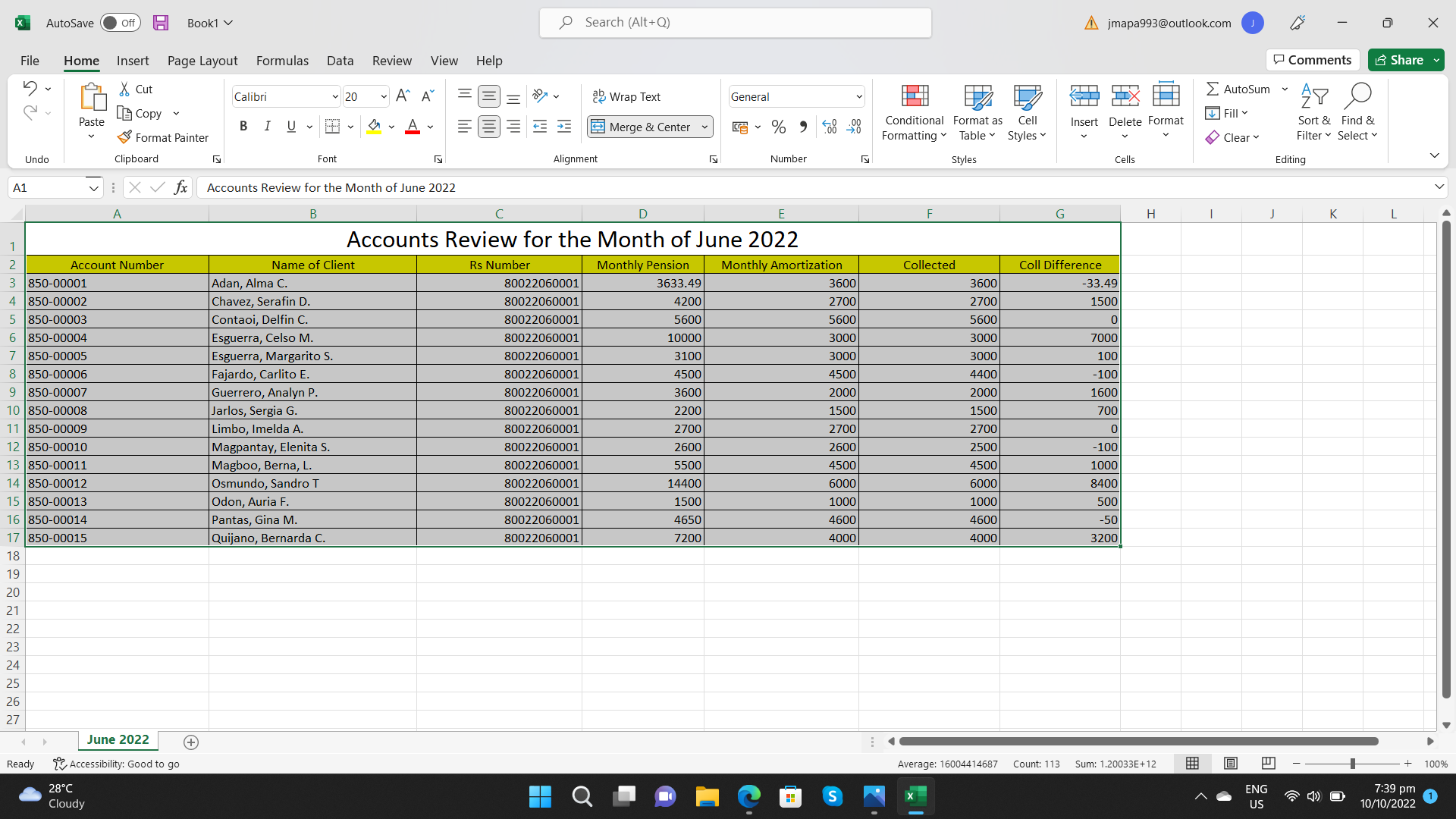Click the Search box in title bar
This screenshot has height=819, width=1456.
pyautogui.click(x=735, y=23)
